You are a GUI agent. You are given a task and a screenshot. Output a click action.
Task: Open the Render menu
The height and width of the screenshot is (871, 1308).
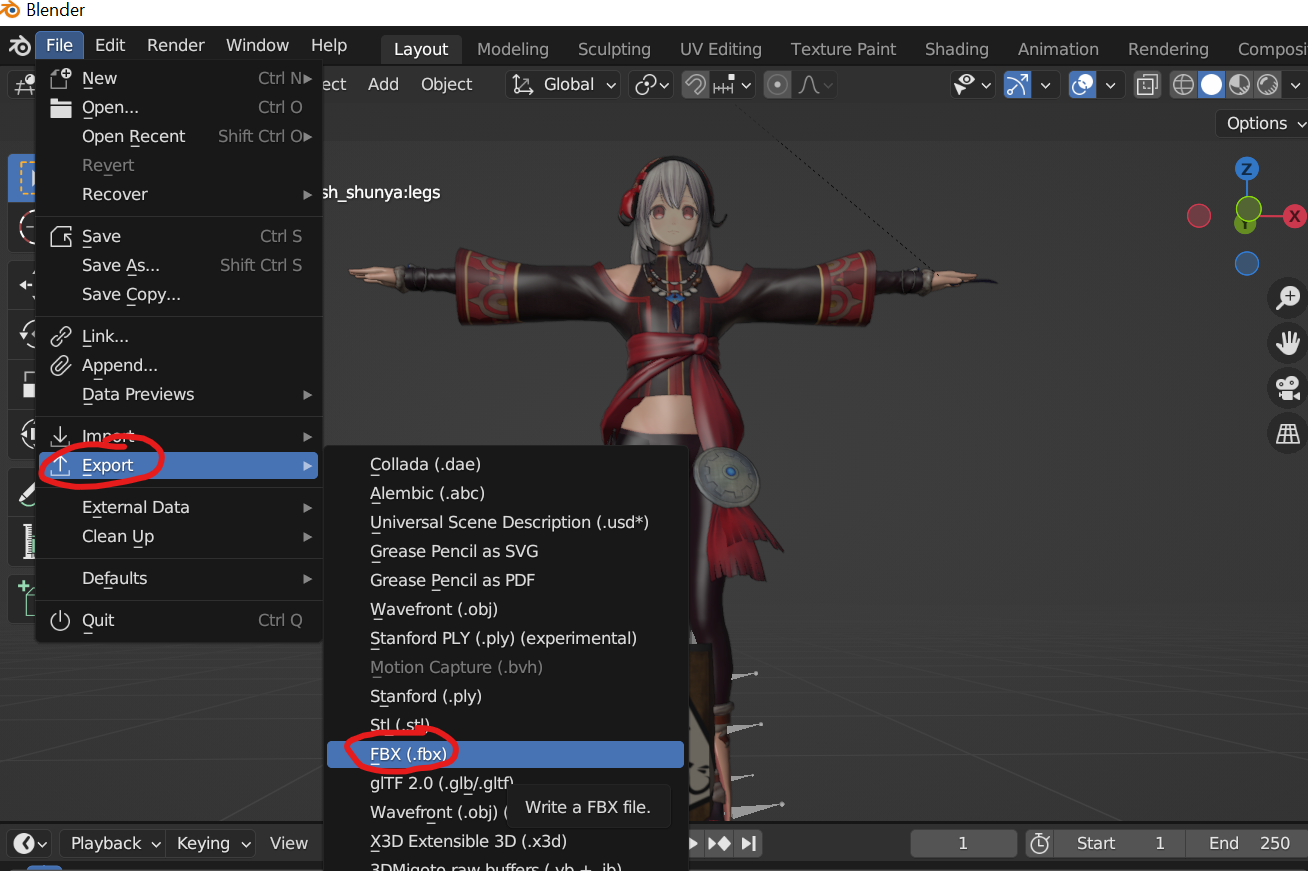pos(176,45)
